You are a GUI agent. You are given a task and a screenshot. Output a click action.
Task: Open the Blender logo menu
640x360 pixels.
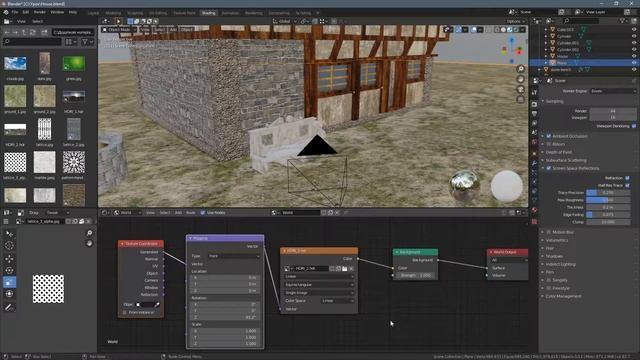pyautogui.click(x=6, y=12)
